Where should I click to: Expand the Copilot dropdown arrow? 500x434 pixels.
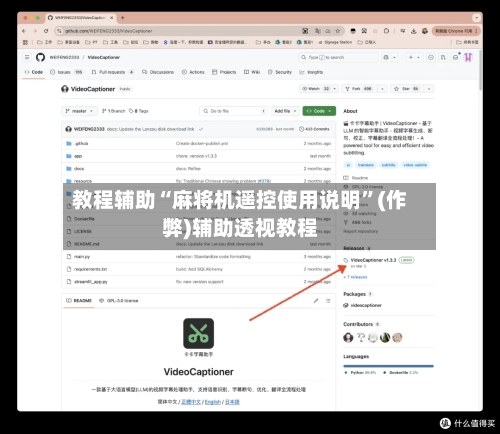(x=394, y=57)
